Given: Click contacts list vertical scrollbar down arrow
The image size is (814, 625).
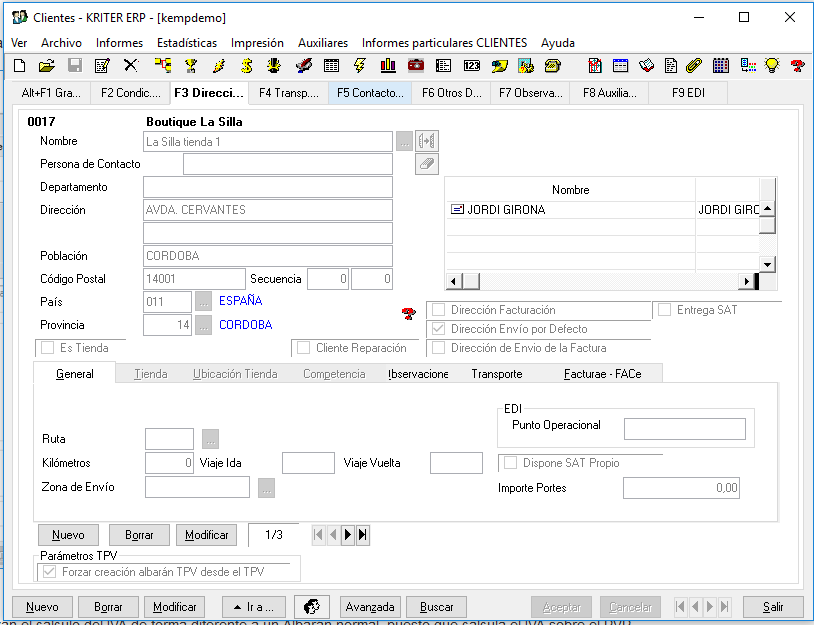Looking at the screenshot, I should click(x=767, y=264).
